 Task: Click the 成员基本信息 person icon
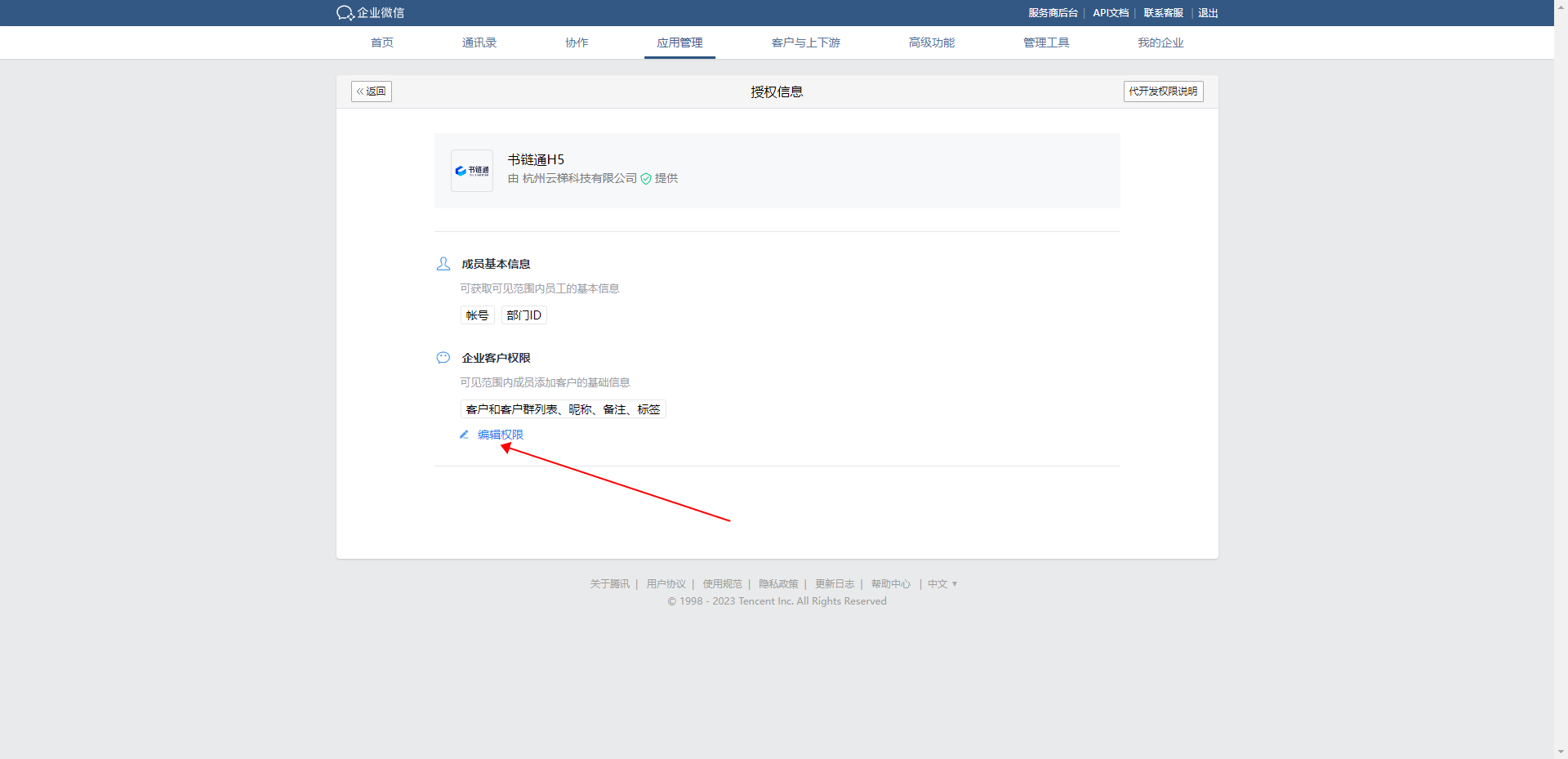(x=443, y=264)
